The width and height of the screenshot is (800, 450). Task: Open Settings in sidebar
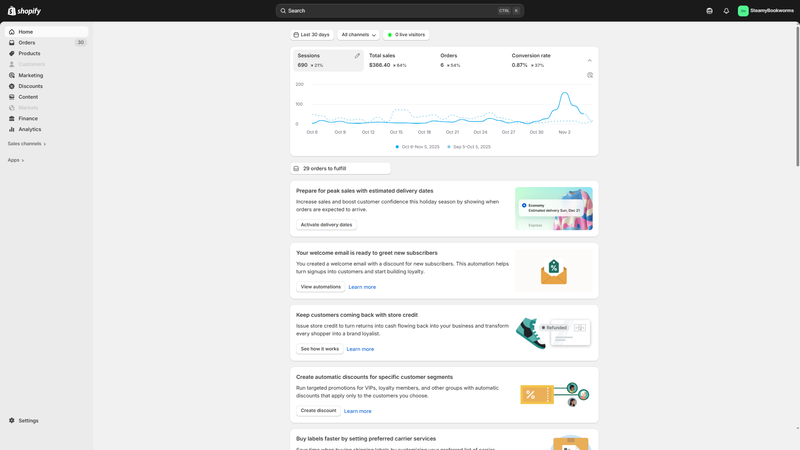(46, 421)
